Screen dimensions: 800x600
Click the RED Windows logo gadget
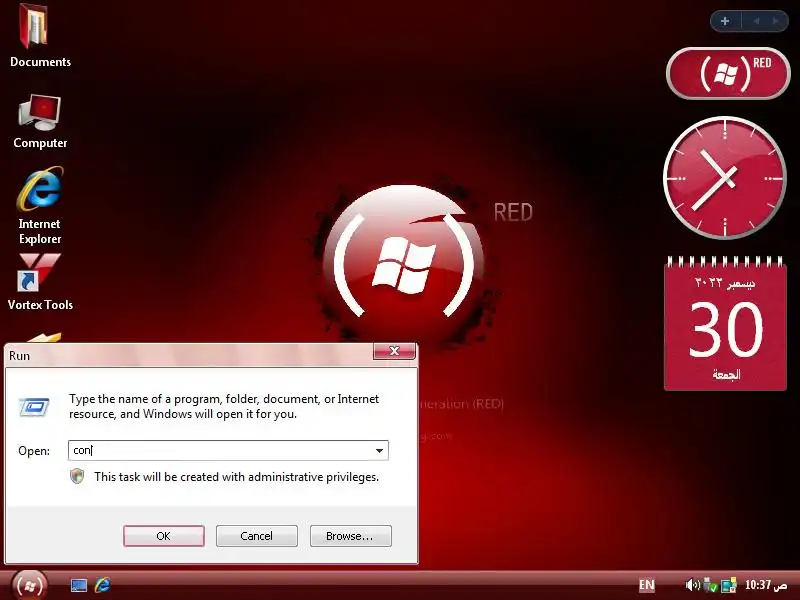pos(728,73)
